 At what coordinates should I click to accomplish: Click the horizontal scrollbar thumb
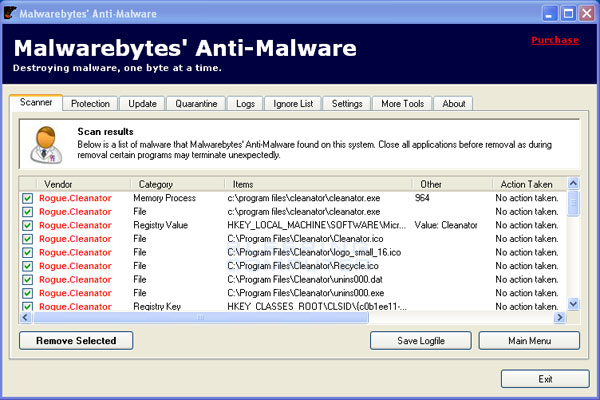(201, 317)
